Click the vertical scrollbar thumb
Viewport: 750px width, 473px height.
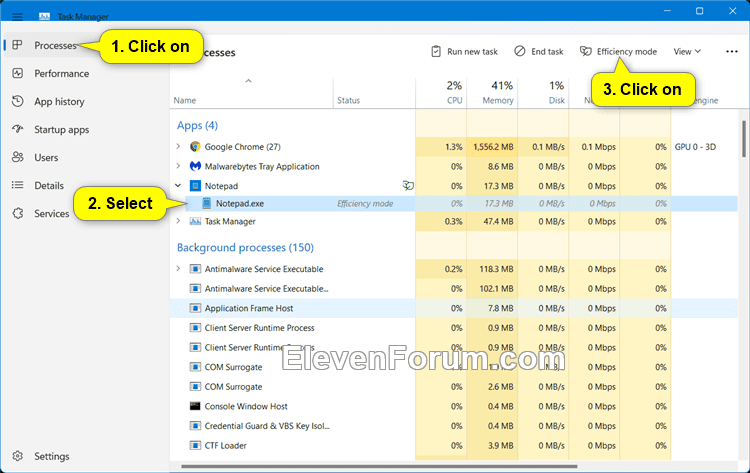(744, 139)
